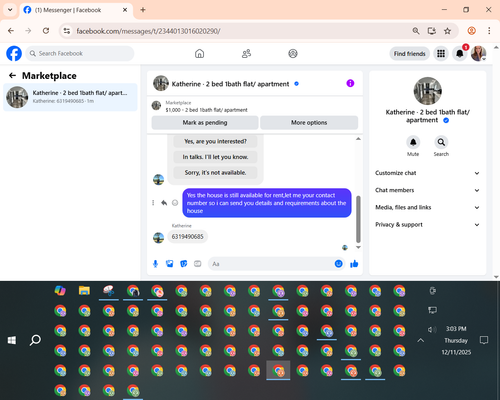Click Find friends button
500x400 pixels.
click(410, 54)
